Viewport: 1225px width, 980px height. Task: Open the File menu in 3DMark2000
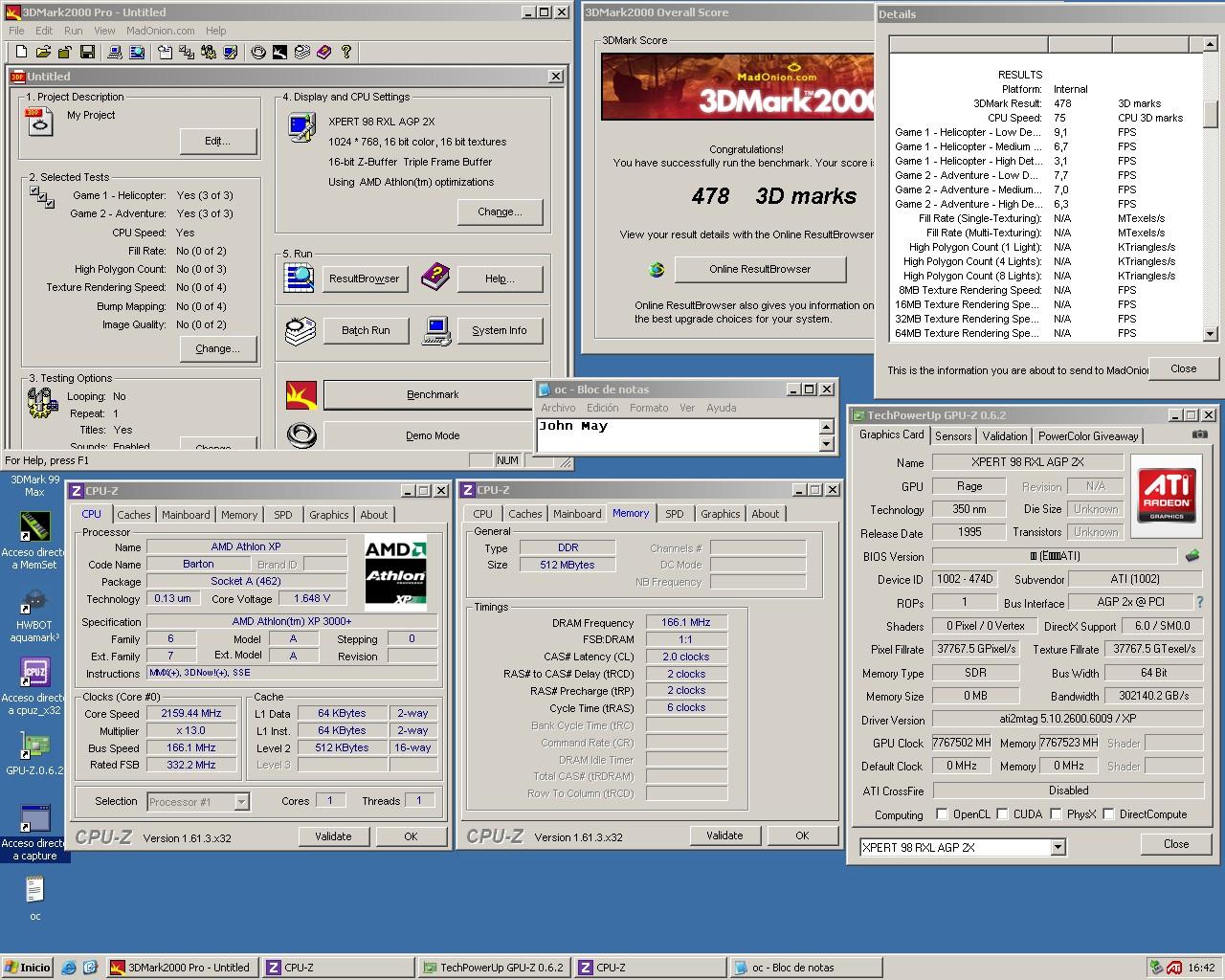coord(16,31)
